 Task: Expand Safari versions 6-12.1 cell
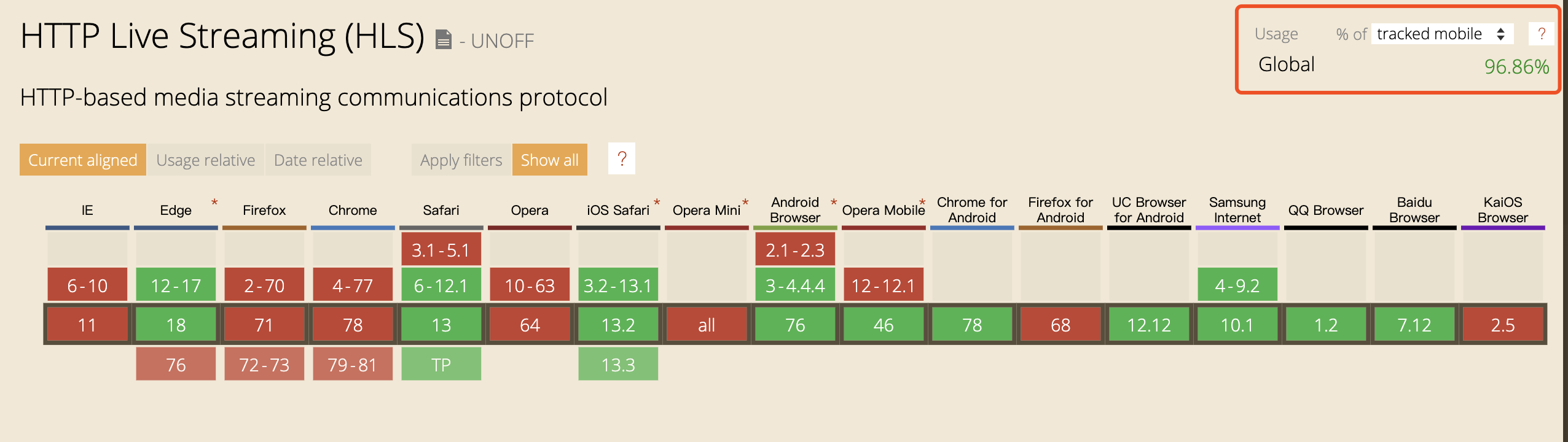click(441, 285)
